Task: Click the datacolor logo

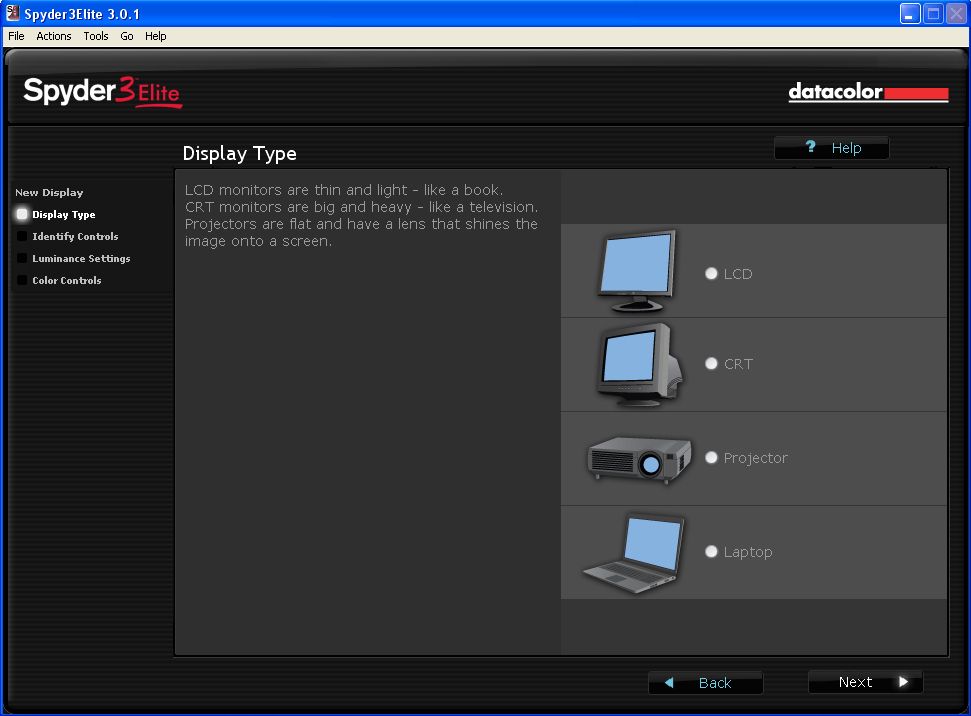Action: click(x=868, y=92)
